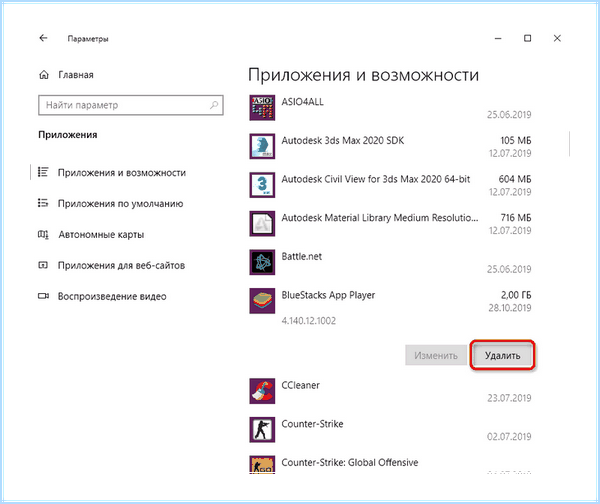Click BlueStacks App Player icon

[x=262, y=301]
